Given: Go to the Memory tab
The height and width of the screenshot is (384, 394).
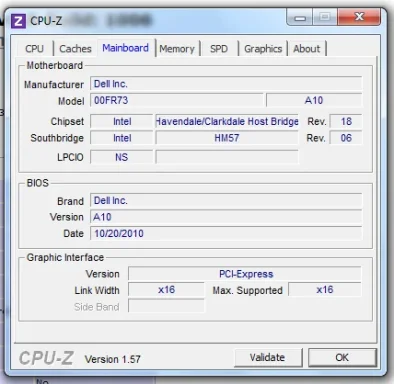Looking at the screenshot, I should 177,49.
